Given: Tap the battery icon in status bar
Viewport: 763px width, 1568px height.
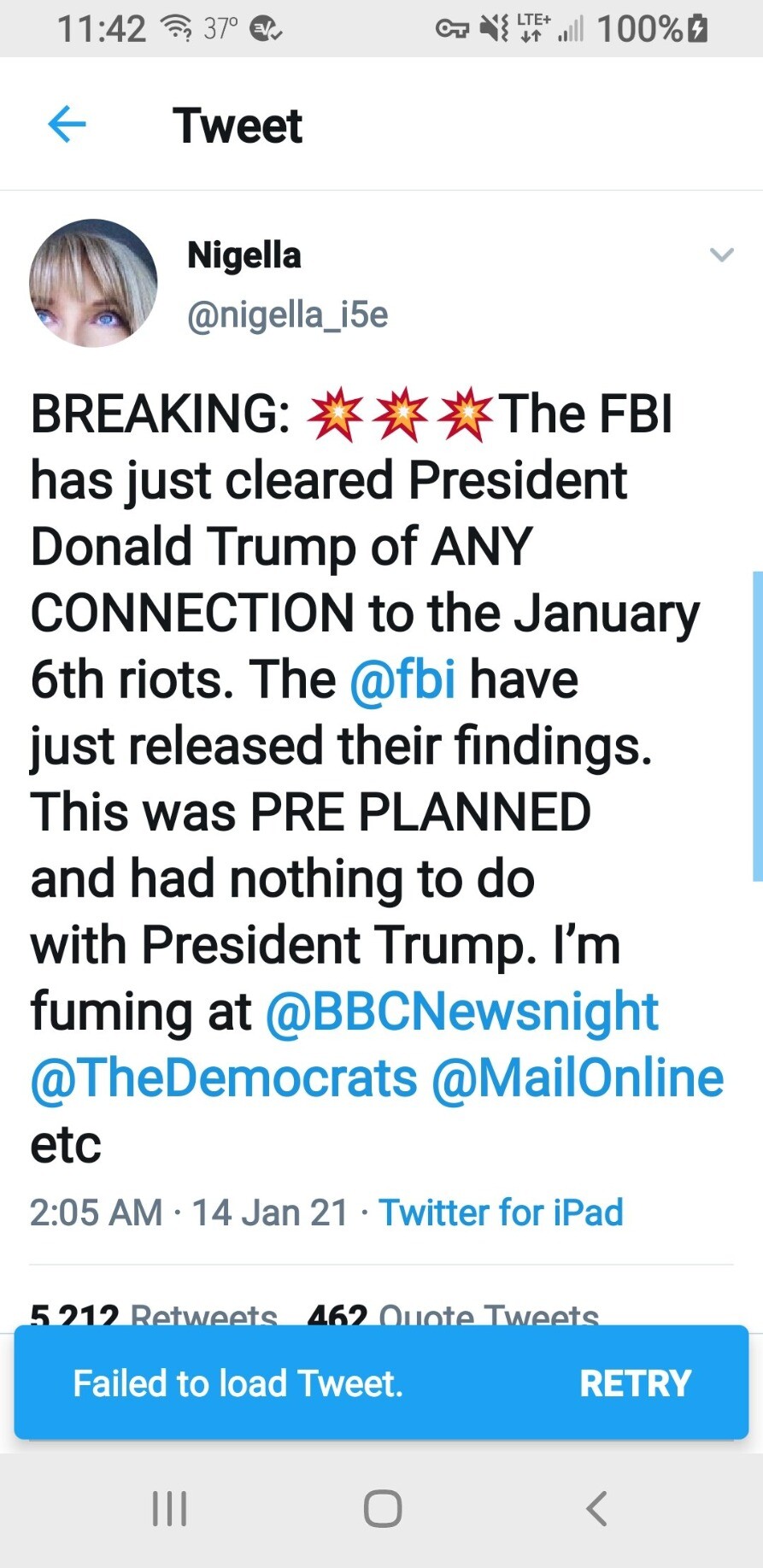Looking at the screenshot, I should tap(698, 29).
